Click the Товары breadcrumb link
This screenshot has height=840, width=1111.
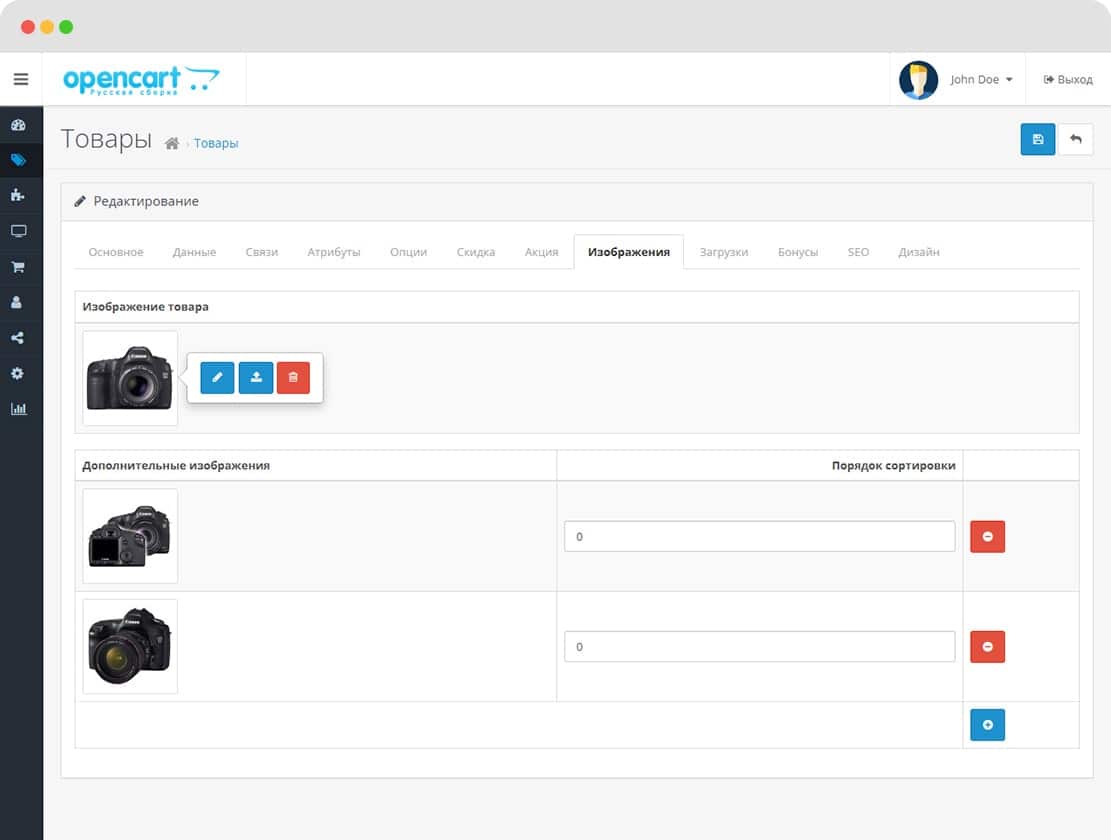[216, 143]
